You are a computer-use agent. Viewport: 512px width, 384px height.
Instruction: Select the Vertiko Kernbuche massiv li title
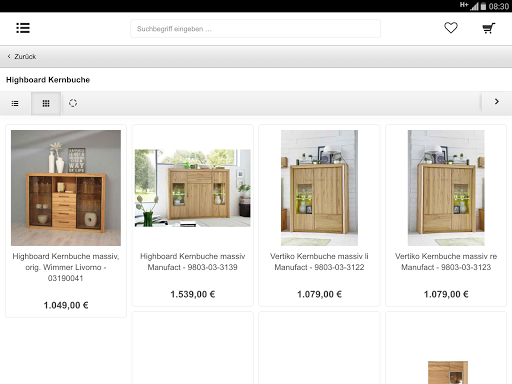[319, 262]
